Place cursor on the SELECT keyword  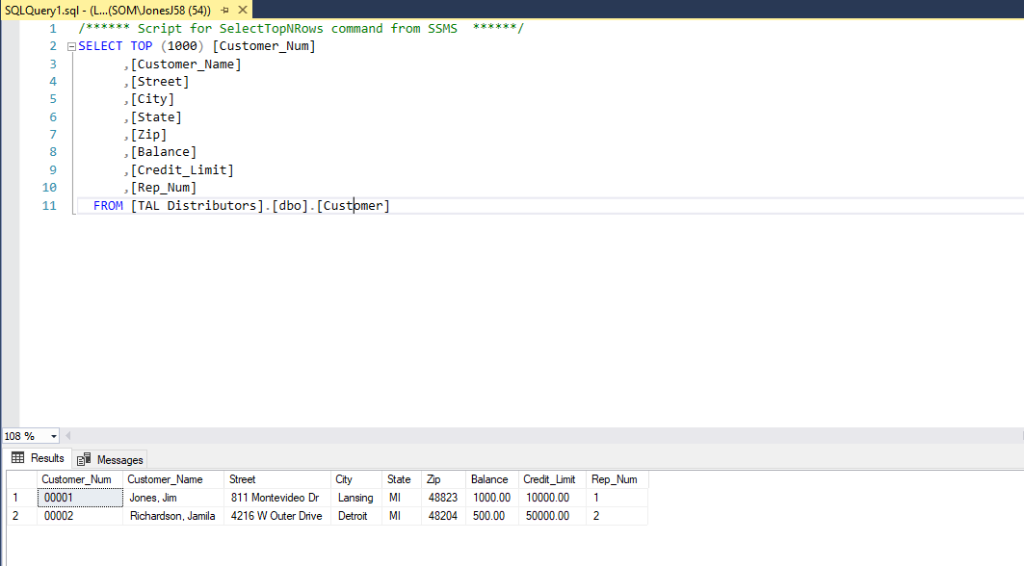(101, 46)
